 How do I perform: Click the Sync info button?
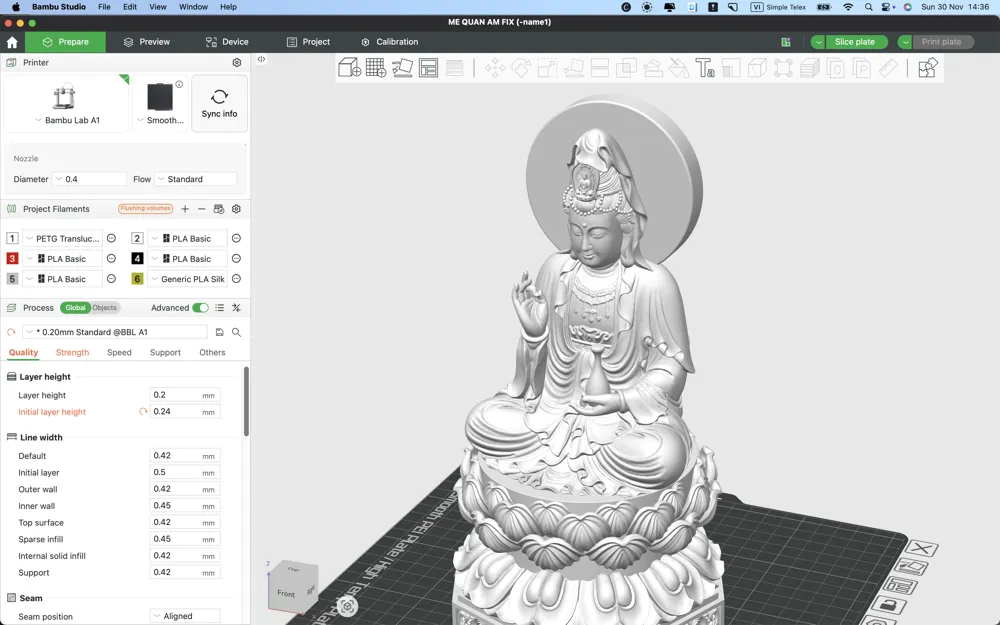219,103
